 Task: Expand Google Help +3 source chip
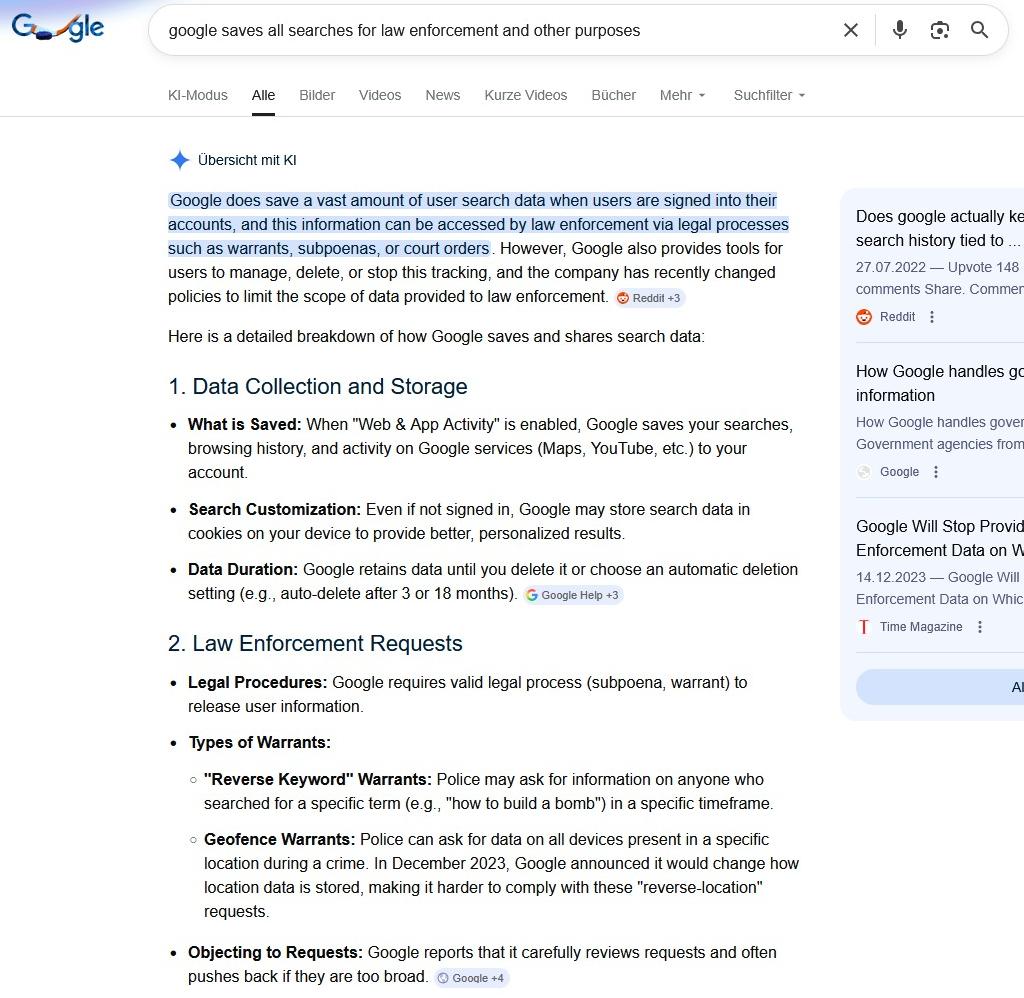point(573,595)
